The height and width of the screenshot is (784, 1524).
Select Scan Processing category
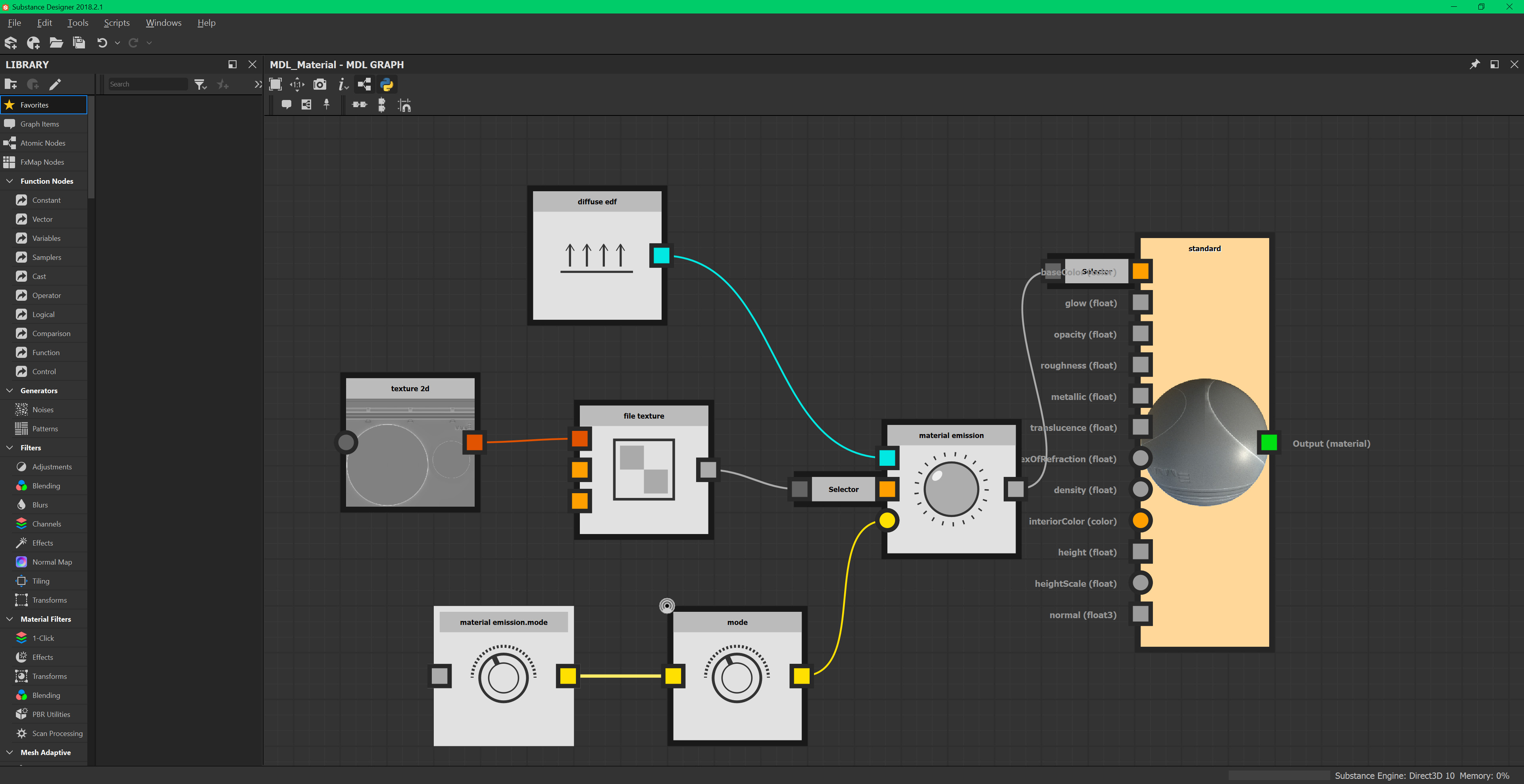58,733
